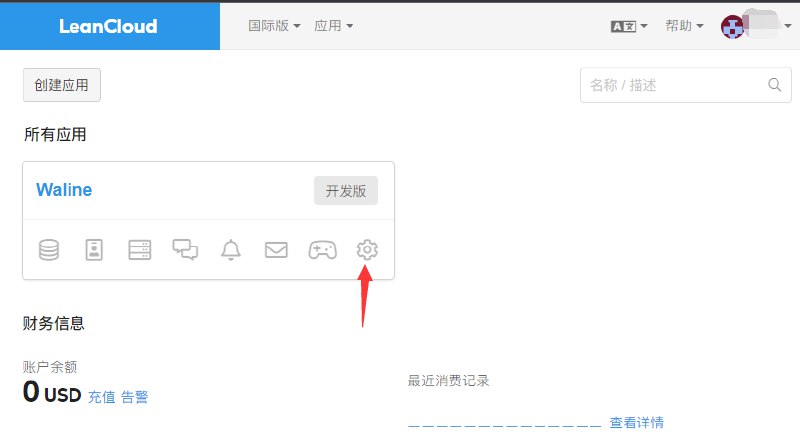
Task: Open the Waline application link
Action: coord(64,190)
